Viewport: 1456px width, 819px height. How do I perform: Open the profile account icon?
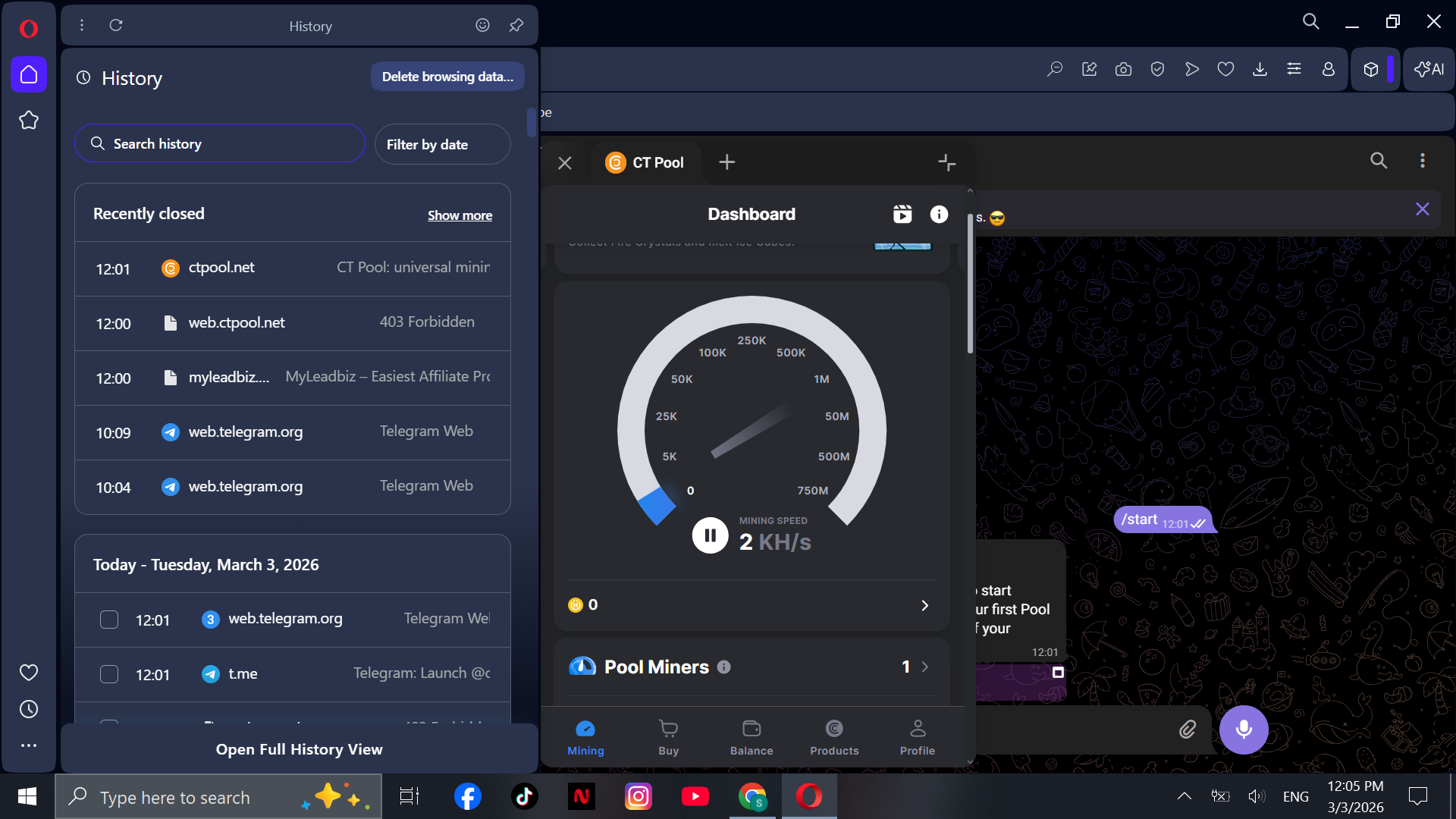click(1328, 69)
